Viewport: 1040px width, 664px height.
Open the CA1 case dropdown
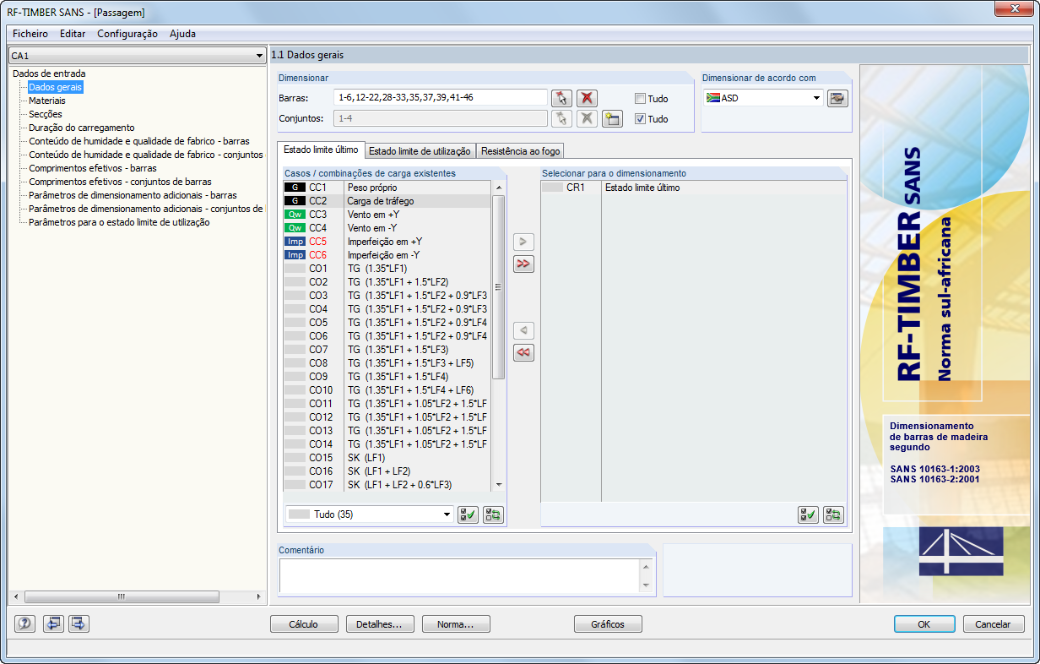click(259, 56)
